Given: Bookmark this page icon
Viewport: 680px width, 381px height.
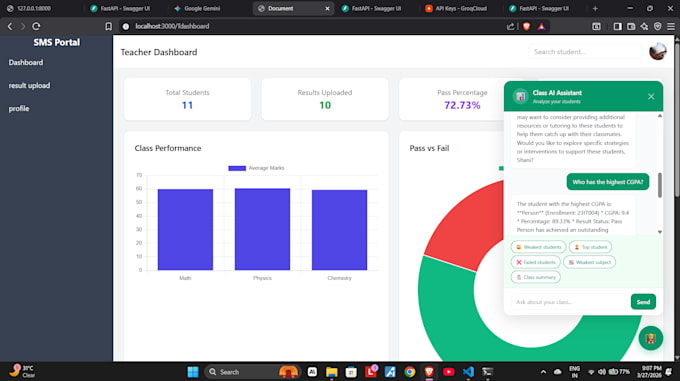Looking at the screenshot, I should (x=108, y=26).
